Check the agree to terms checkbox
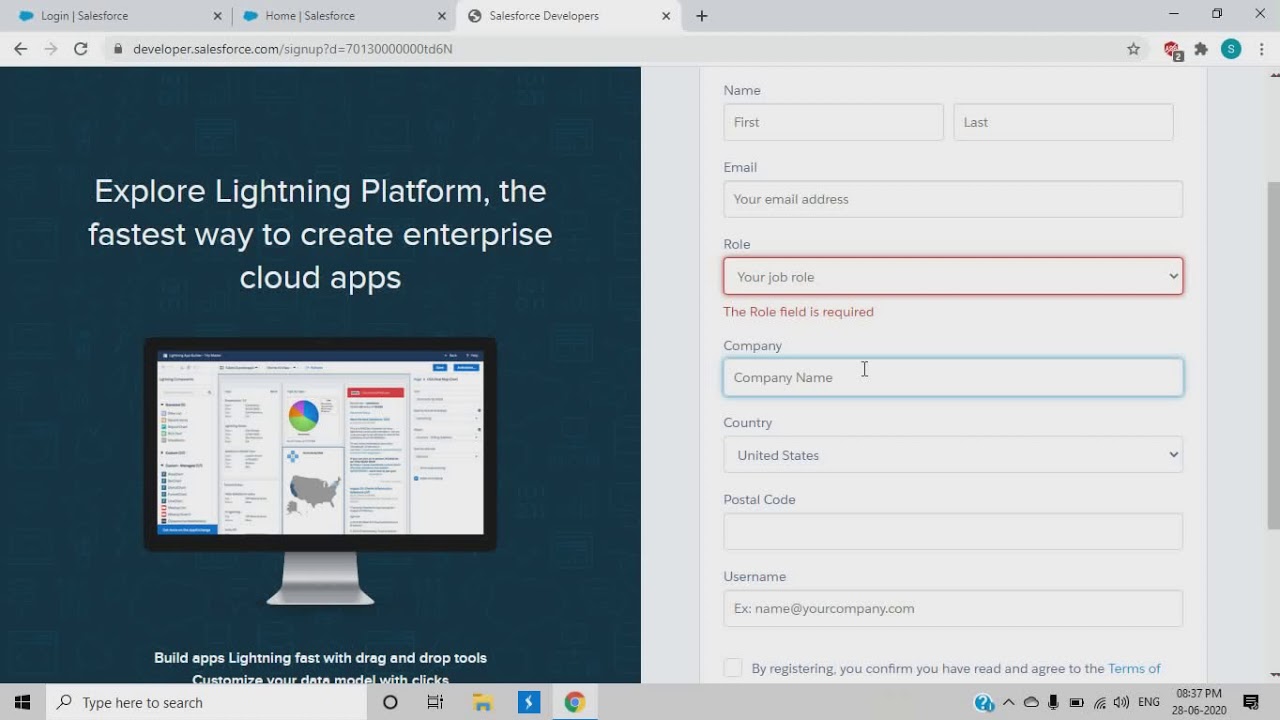 click(733, 668)
